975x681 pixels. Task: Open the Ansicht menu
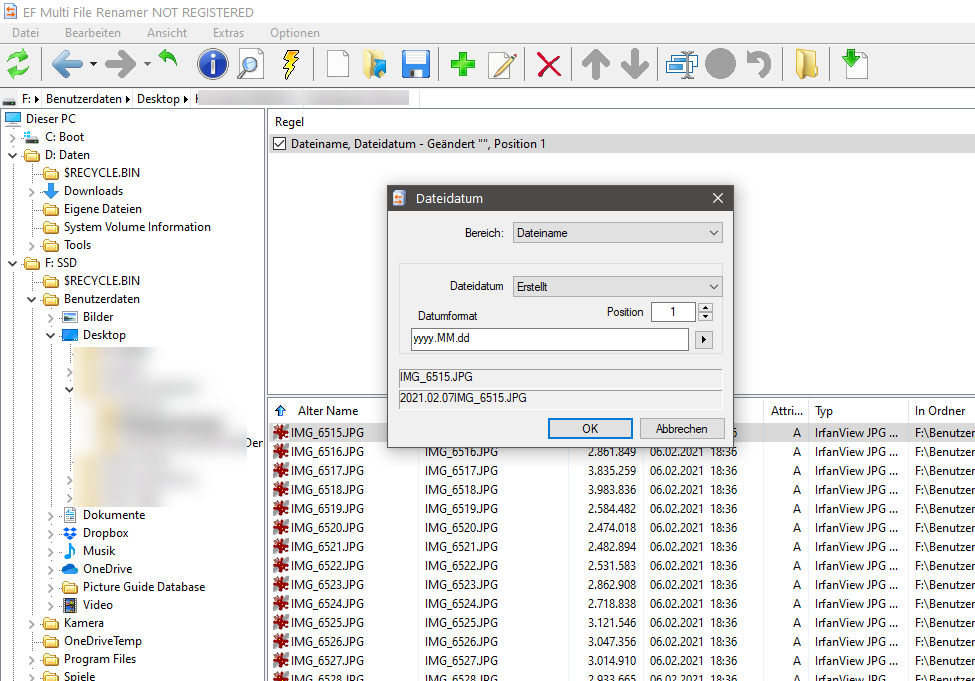(x=167, y=33)
